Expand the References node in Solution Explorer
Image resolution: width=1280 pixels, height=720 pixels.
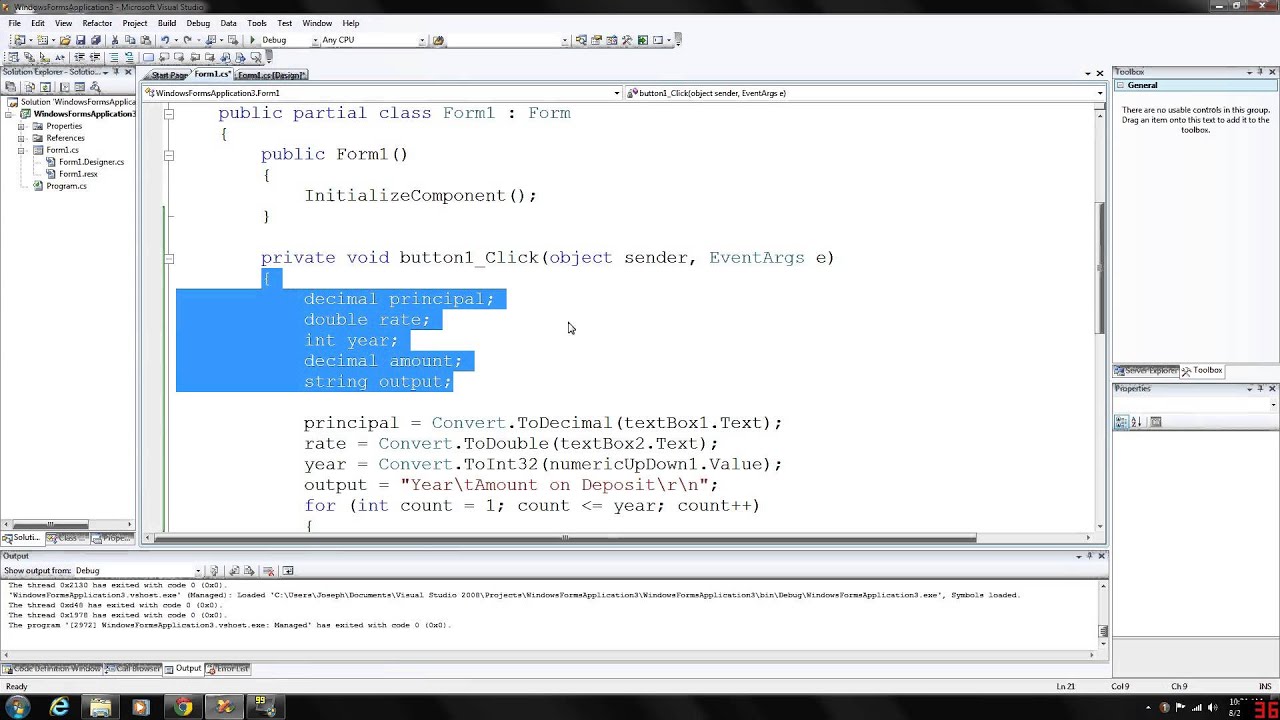click(x=21, y=138)
